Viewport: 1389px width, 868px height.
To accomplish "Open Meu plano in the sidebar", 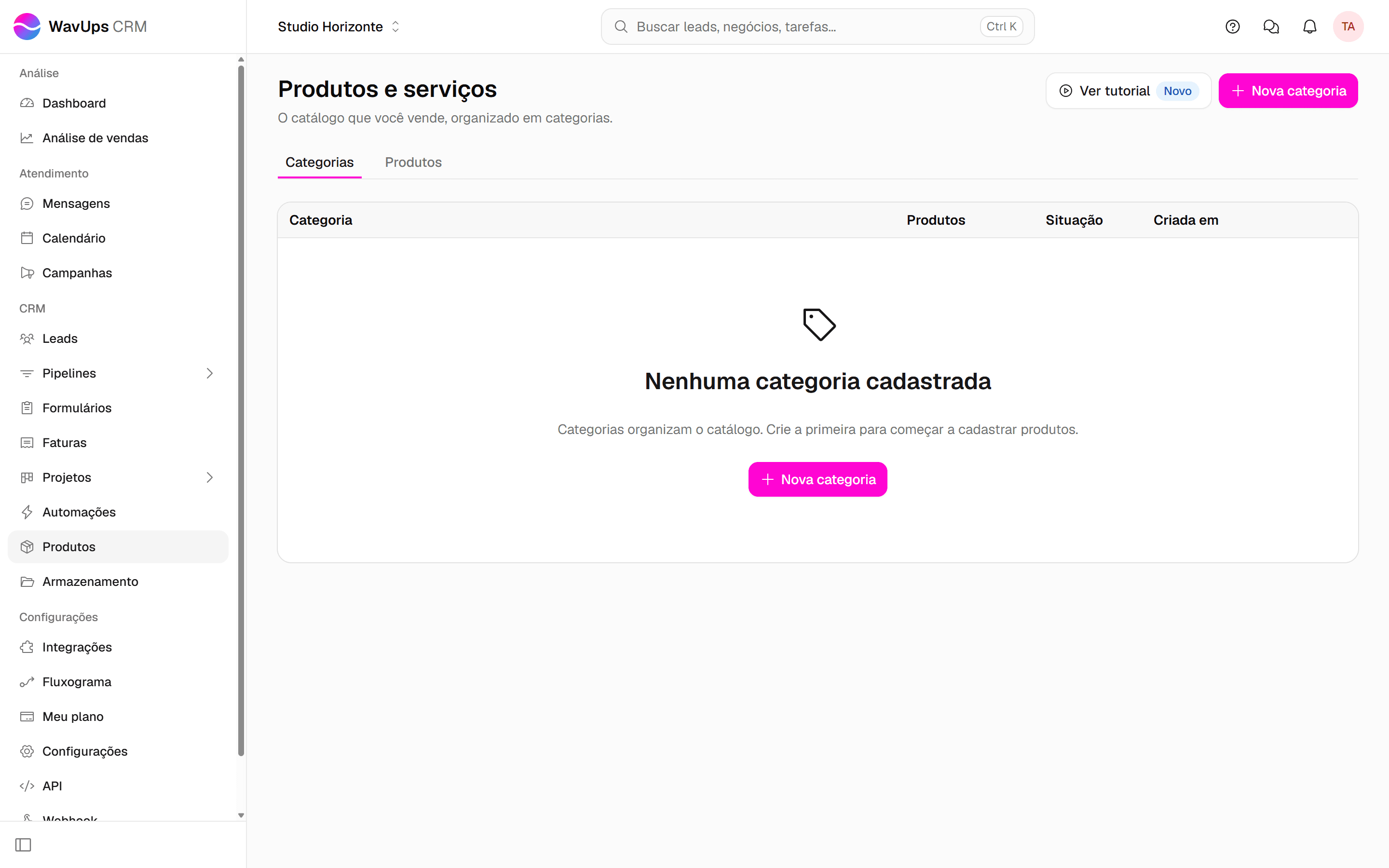I will pyautogui.click(x=118, y=717).
